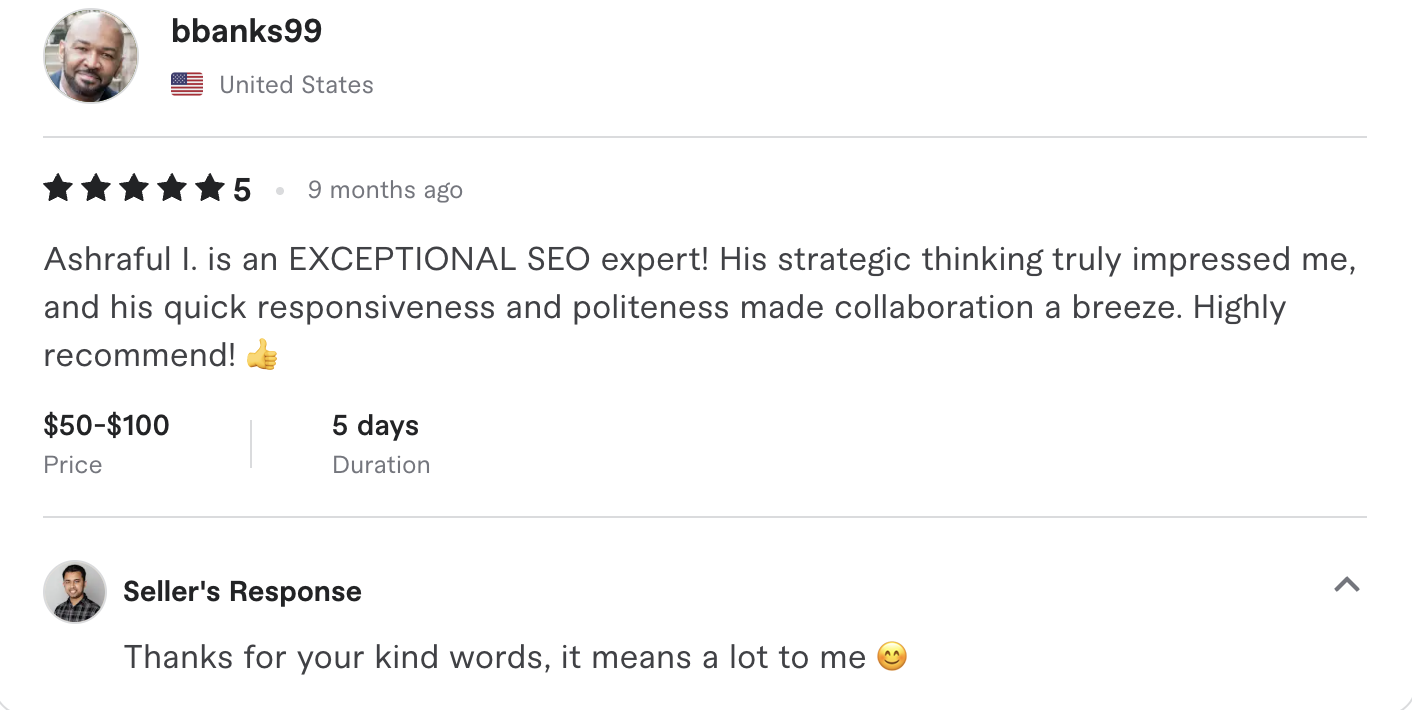Click the second star icon
Screen dimensions: 1412x710
pyautogui.click(x=96, y=188)
